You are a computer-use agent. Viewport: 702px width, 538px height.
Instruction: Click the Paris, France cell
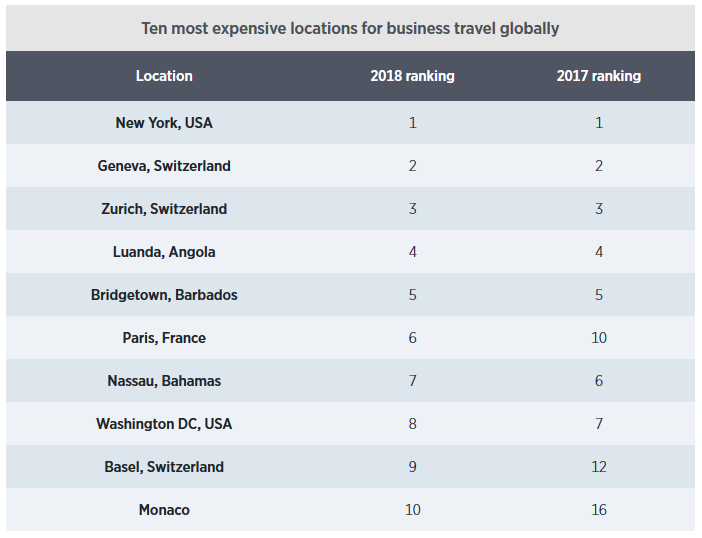[x=164, y=338]
